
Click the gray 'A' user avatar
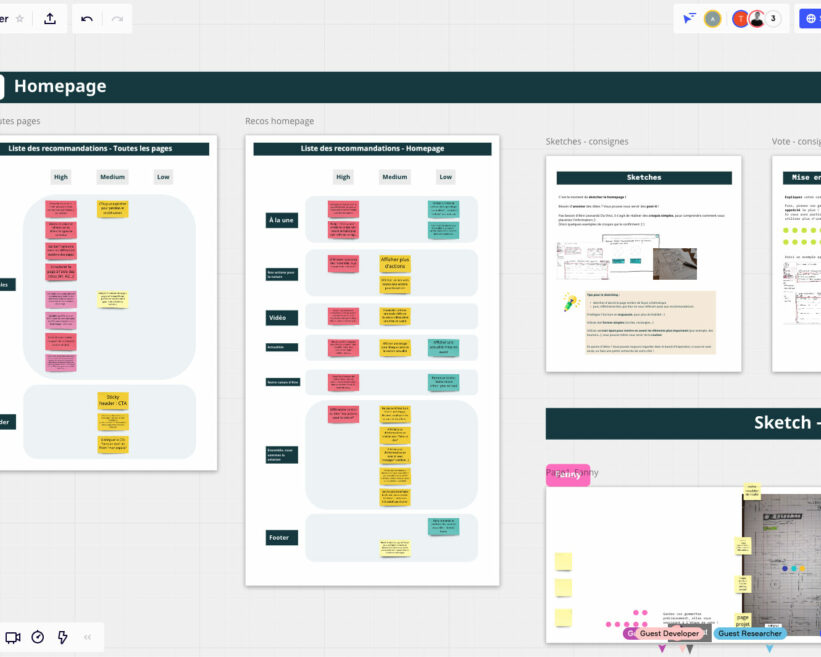point(712,18)
